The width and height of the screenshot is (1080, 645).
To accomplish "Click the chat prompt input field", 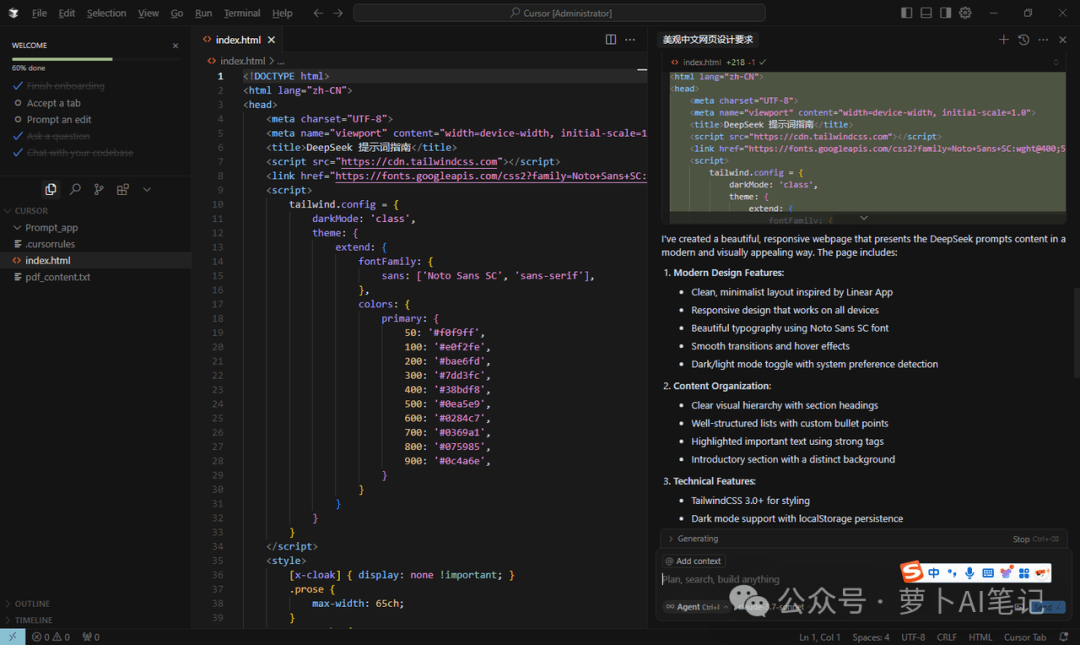I will tap(778, 579).
